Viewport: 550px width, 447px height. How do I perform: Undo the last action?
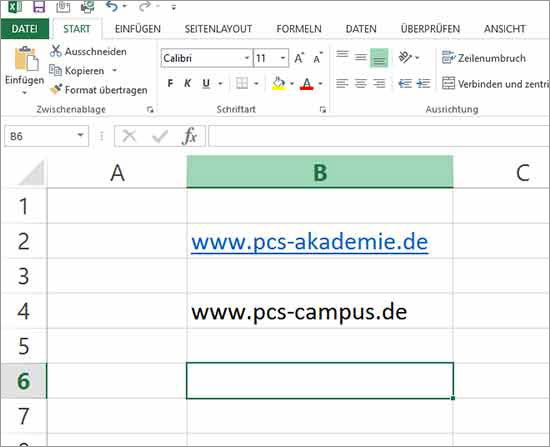pyautogui.click(x=112, y=6)
